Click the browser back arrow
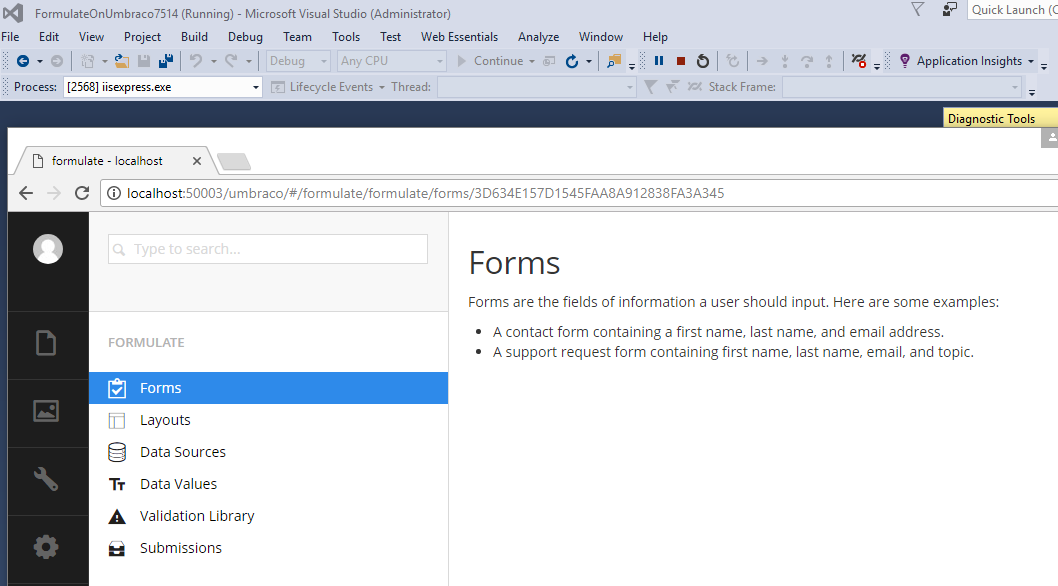This screenshot has height=586, width=1058. [26, 193]
